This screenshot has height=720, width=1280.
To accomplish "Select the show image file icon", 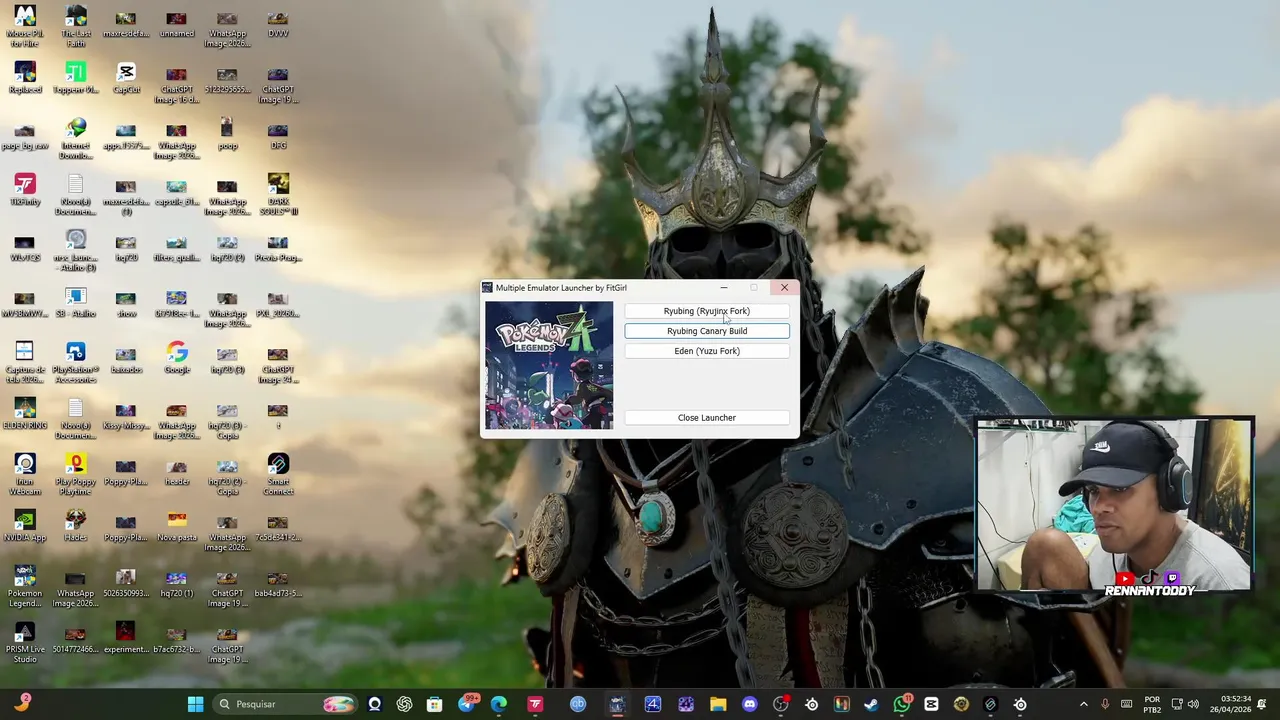I will (126, 302).
